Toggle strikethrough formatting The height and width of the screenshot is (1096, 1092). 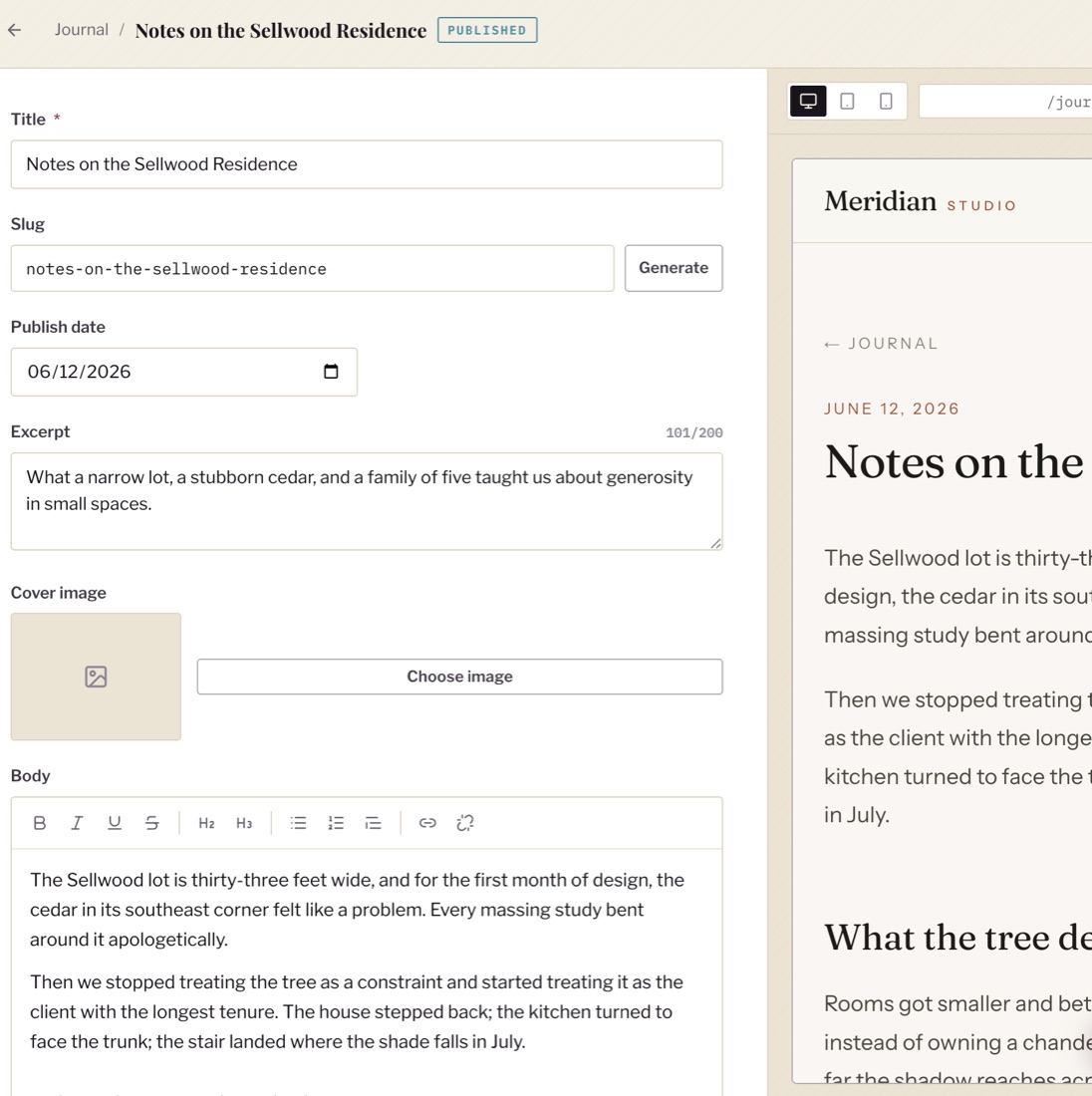pos(151,823)
